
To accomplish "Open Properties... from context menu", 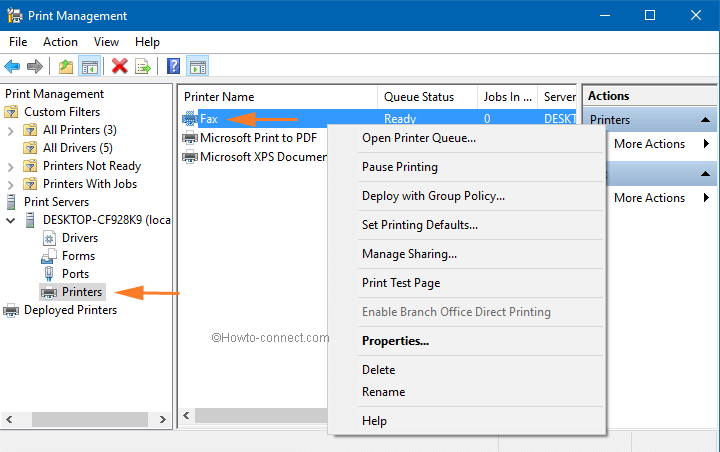I will coord(466,341).
